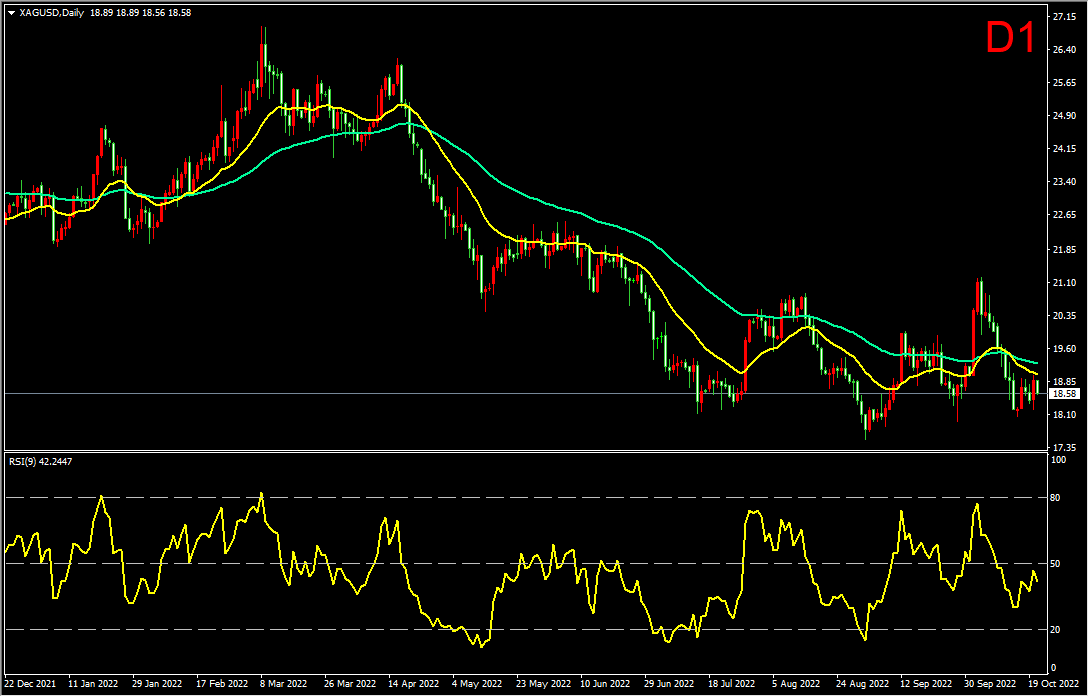The height and width of the screenshot is (697, 1089).
Task: Click the 18.10 price scale label
Action: [1065, 415]
